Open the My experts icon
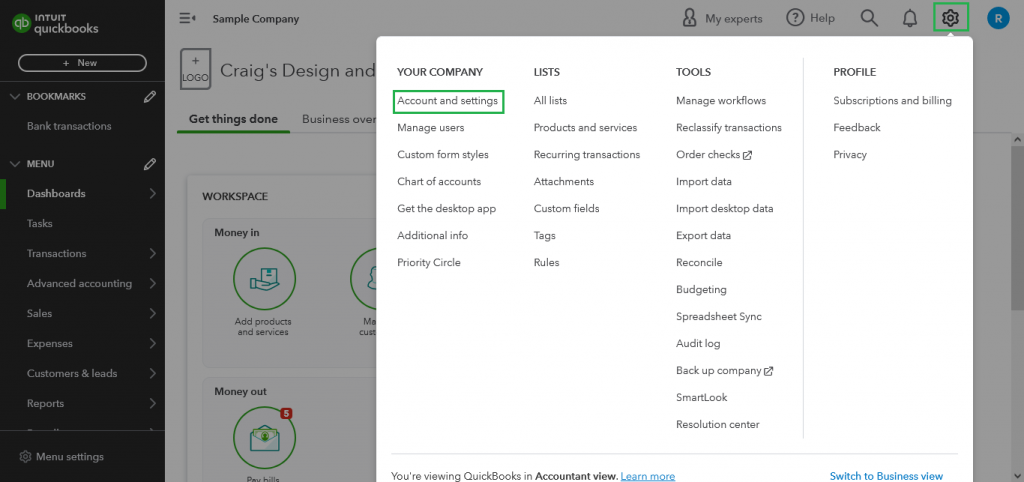This screenshot has width=1024, height=482. [689, 18]
